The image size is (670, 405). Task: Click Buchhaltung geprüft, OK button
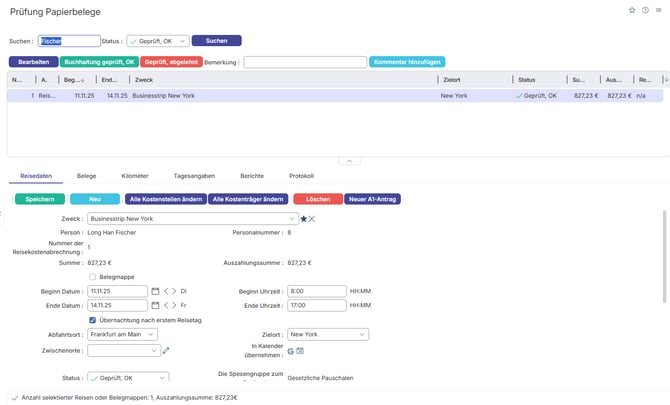99,62
